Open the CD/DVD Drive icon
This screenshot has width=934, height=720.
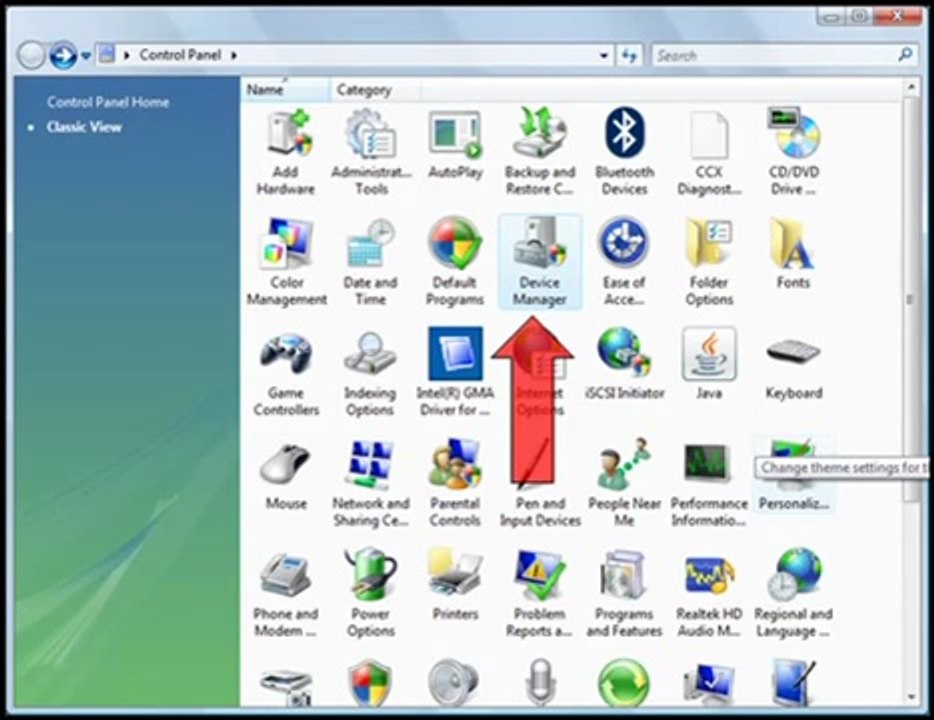click(793, 153)
